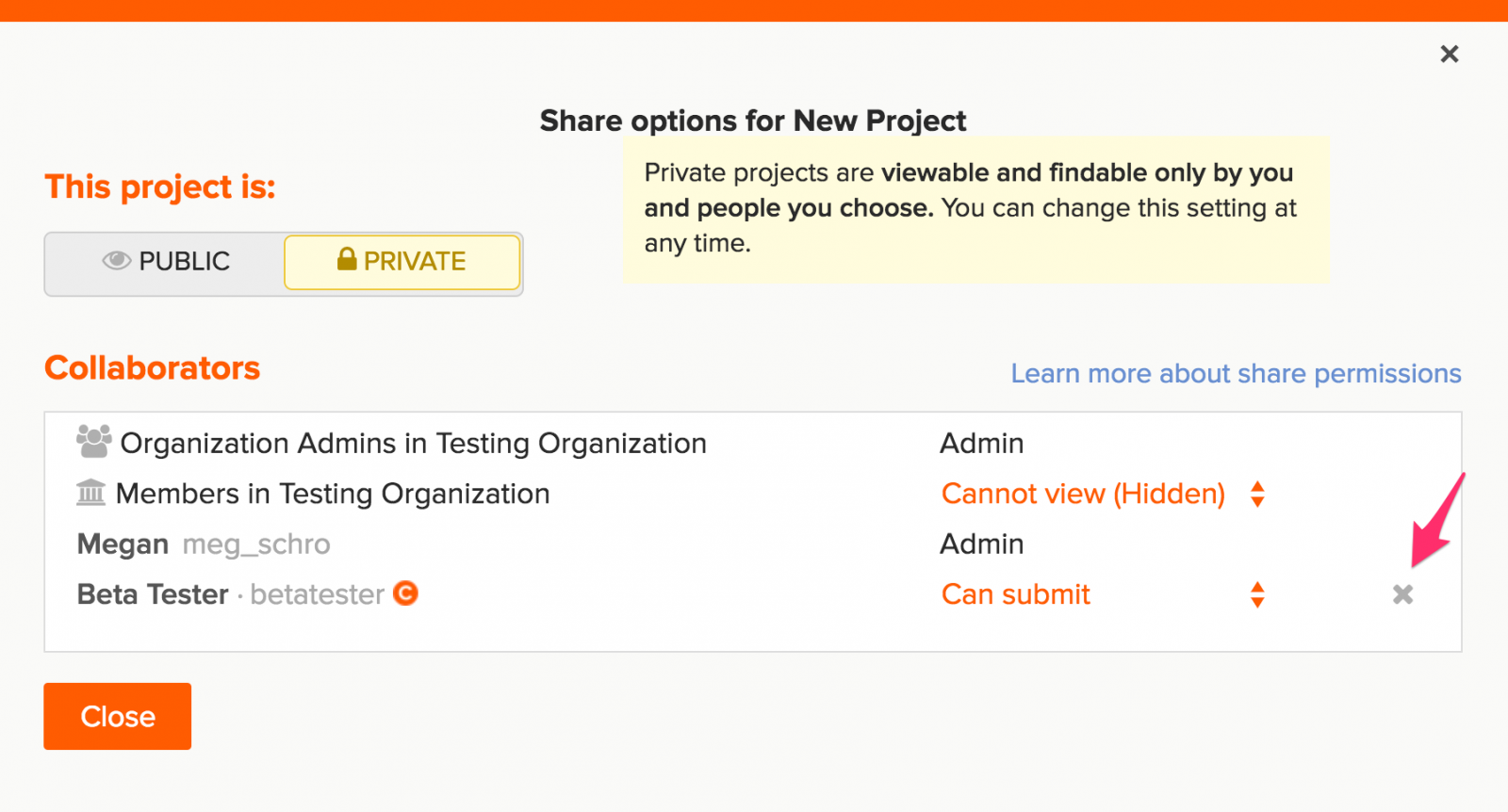Click Members in Testing Organization text
Image resolution: width=1508 pixels, height=812 pixels.
(332, 494)
